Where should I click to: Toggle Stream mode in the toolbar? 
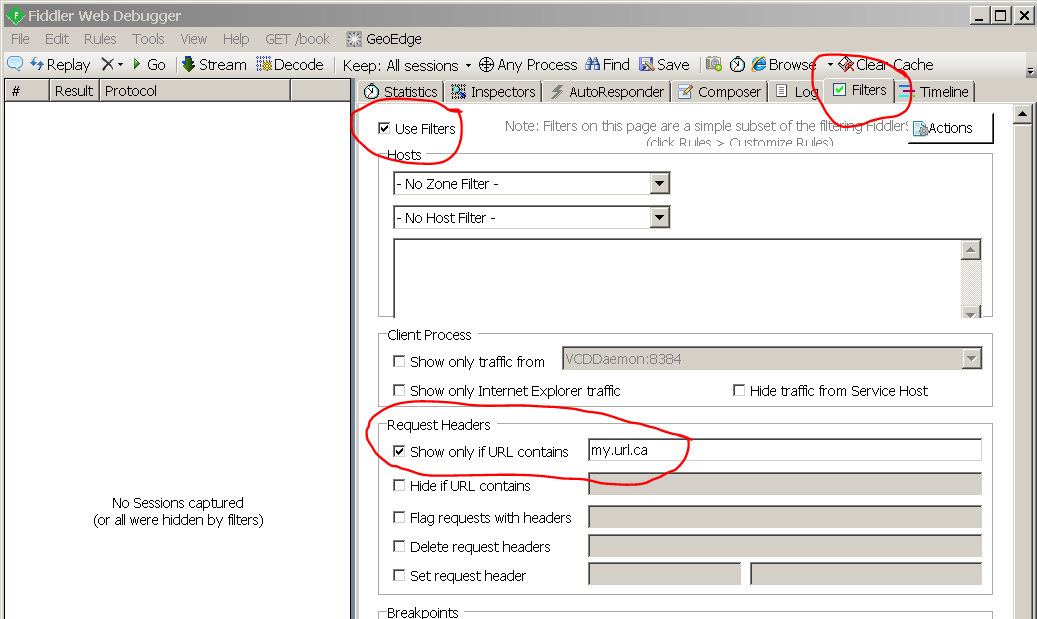(214, 64)
